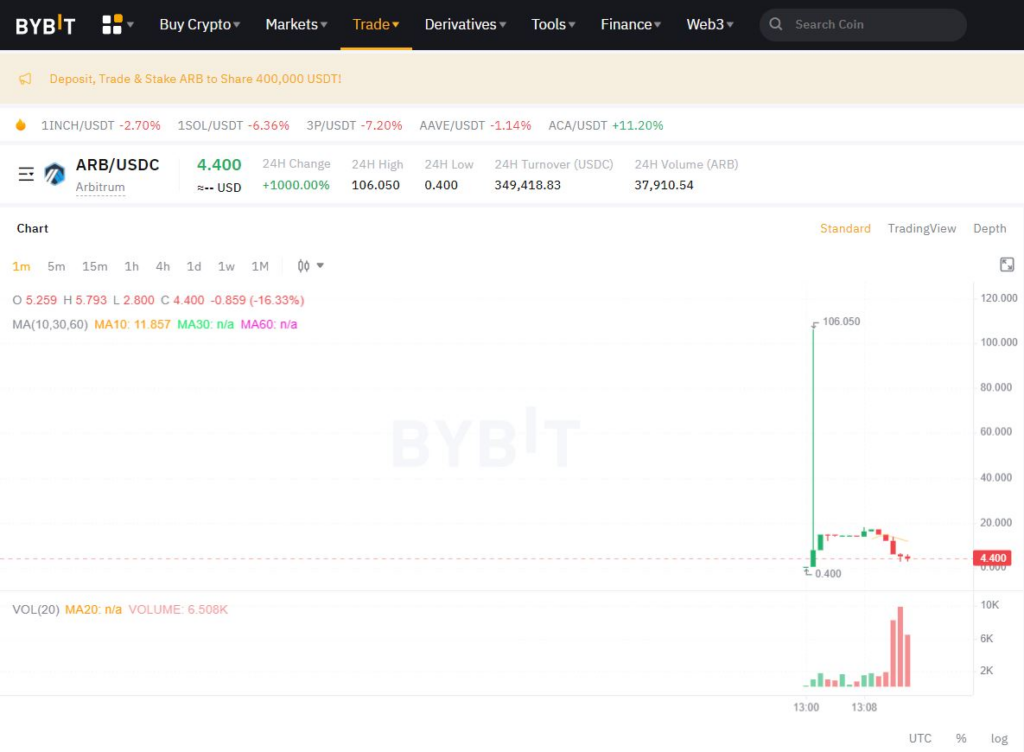1024x752 pixels.
Task: Expand the Derivatives dropdown menu
Action: point(465,25)
